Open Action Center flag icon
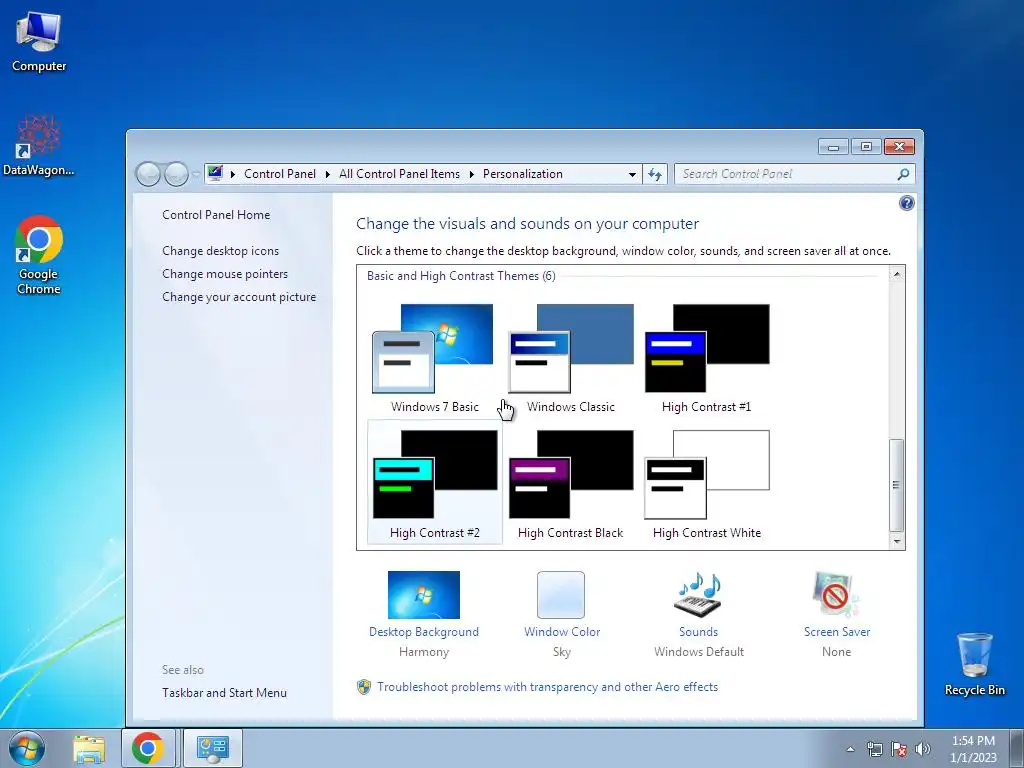 [899, 749]
